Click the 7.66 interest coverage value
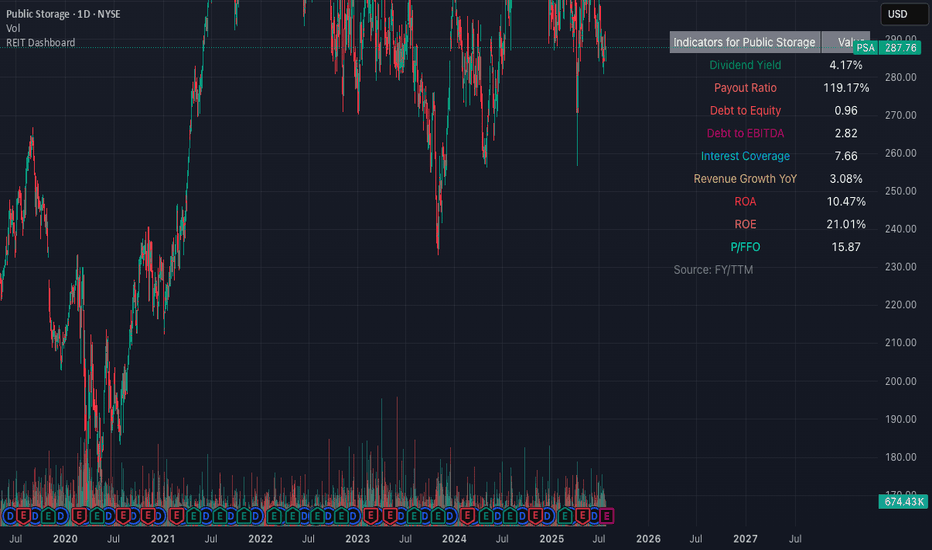 pyautogui.click(x=846, y=156)
